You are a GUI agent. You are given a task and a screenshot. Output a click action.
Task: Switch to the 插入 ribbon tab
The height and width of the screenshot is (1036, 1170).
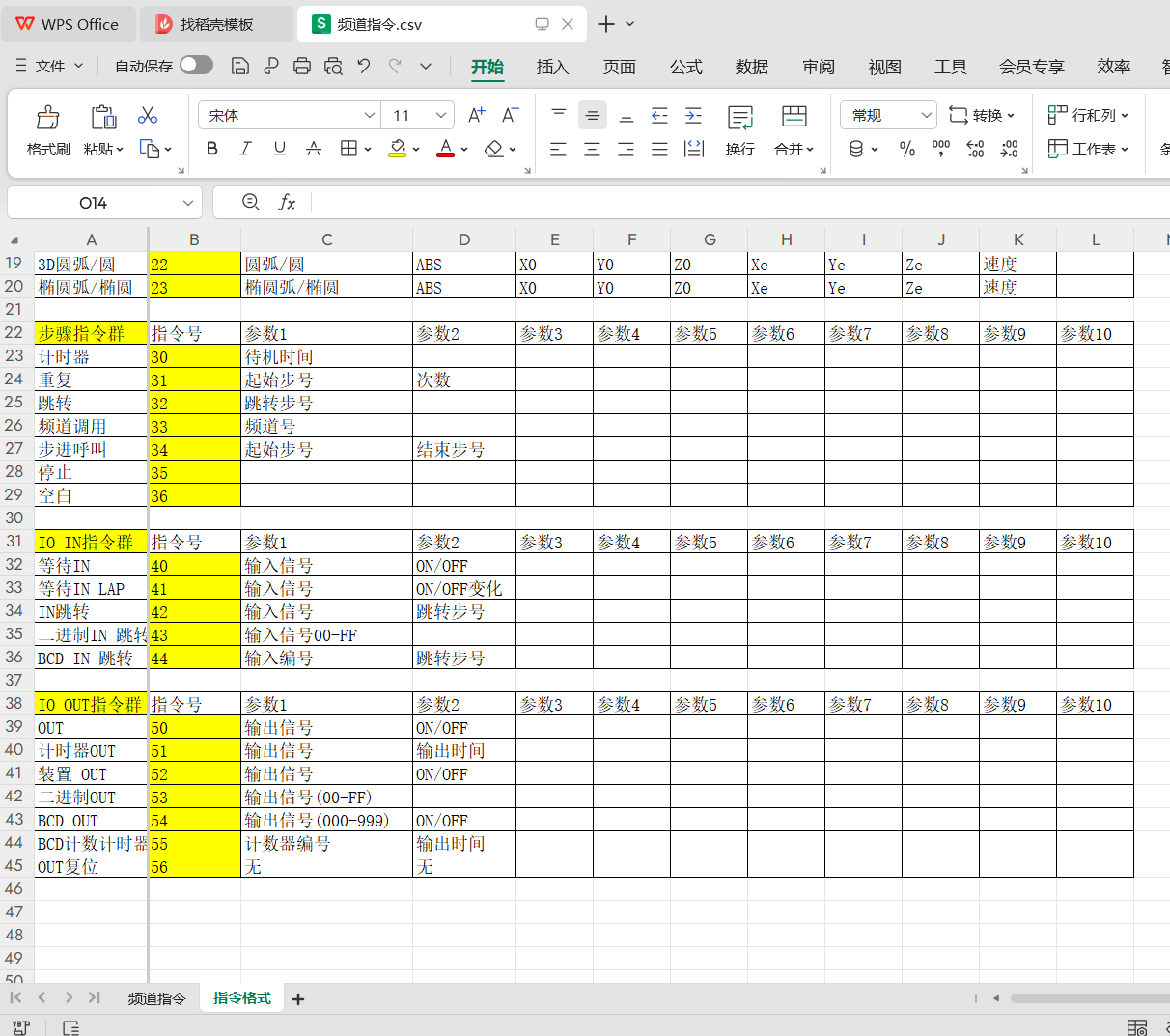point(552,67)
